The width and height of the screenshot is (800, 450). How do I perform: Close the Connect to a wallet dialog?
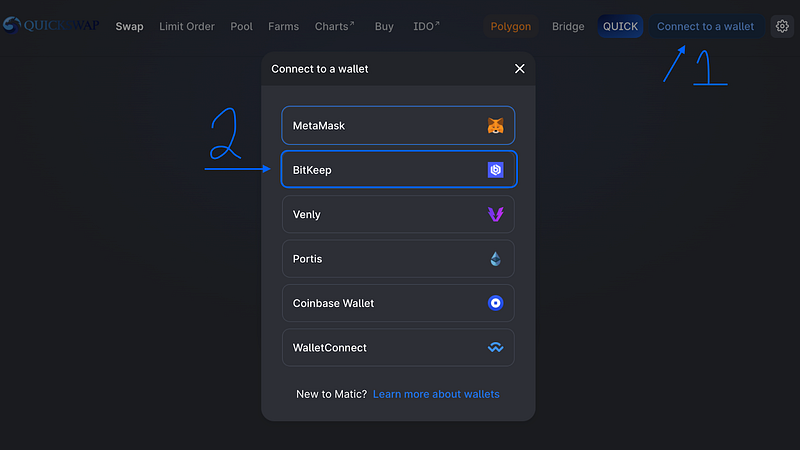519,68
